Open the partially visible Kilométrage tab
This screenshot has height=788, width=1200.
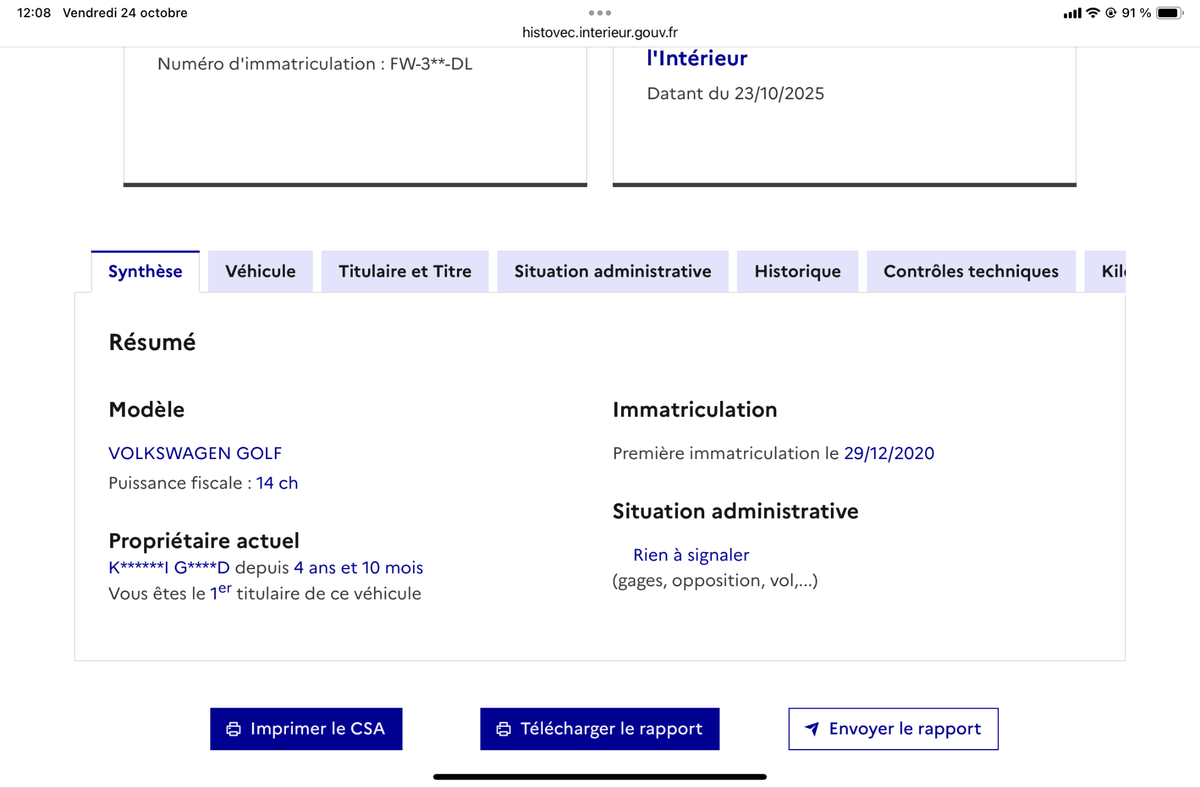1112,271
